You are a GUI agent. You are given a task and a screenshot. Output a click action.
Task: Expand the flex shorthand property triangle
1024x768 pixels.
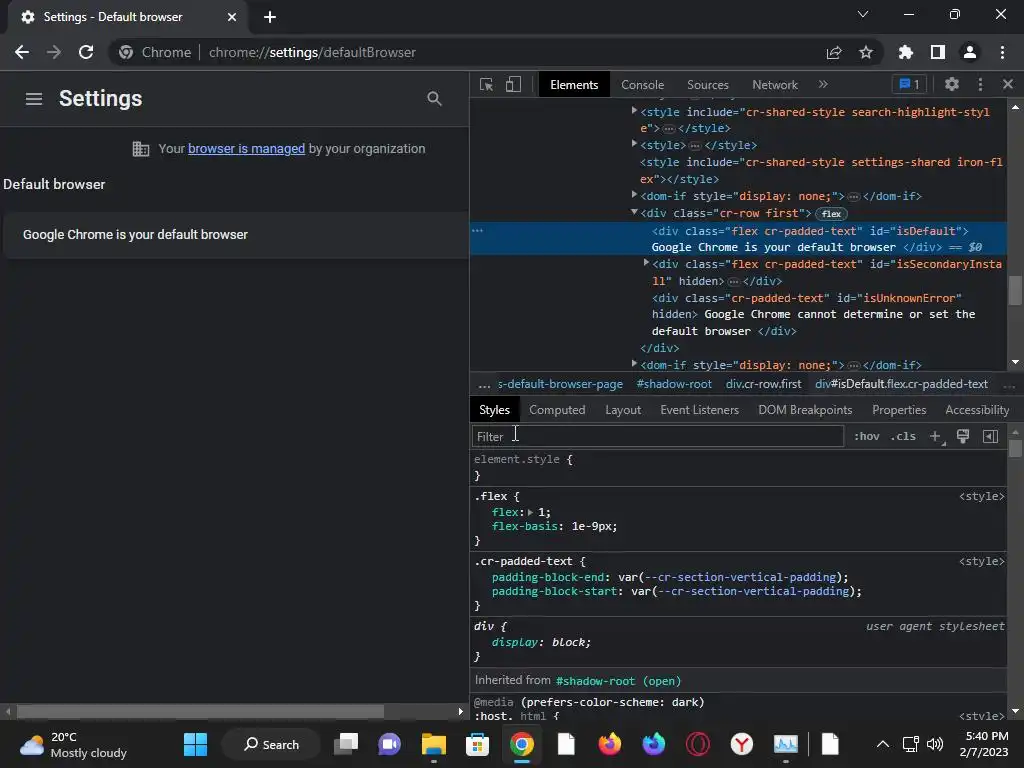click(530, 513)
